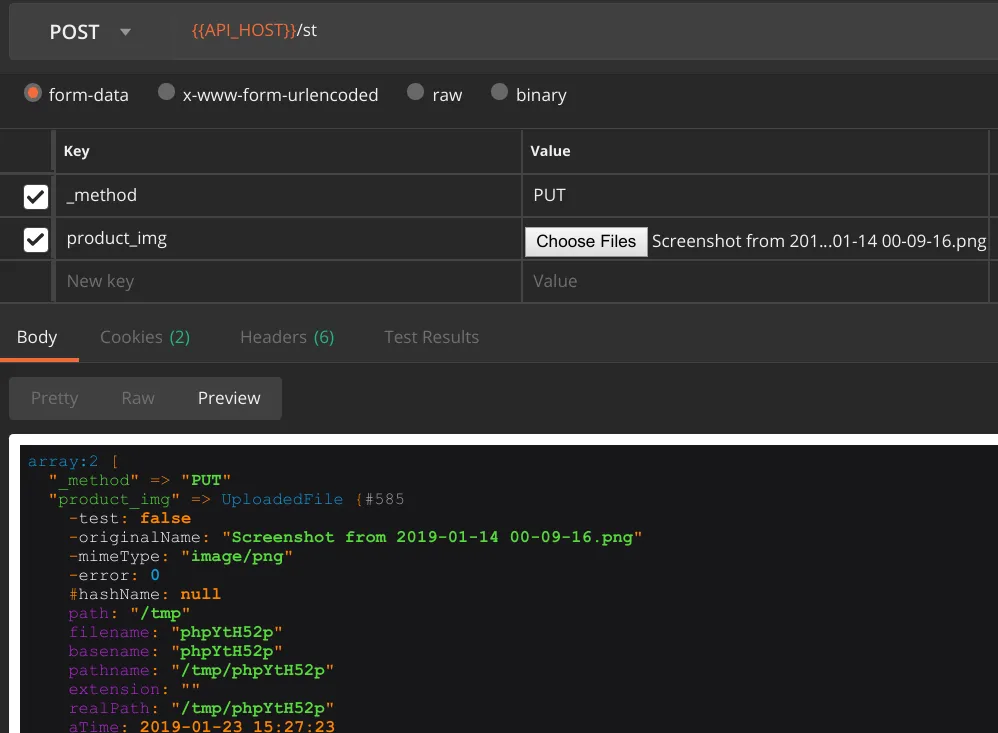Select the x-www-form-urlencoded radio option
The width and height of the screenshot is (998, 733).
click(166, 92)
